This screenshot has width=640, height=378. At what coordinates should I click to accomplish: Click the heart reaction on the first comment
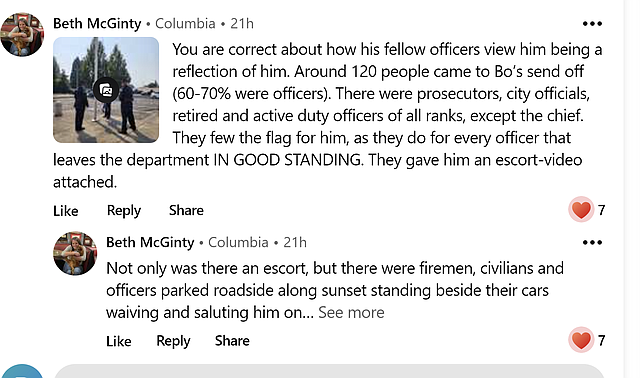581,210
